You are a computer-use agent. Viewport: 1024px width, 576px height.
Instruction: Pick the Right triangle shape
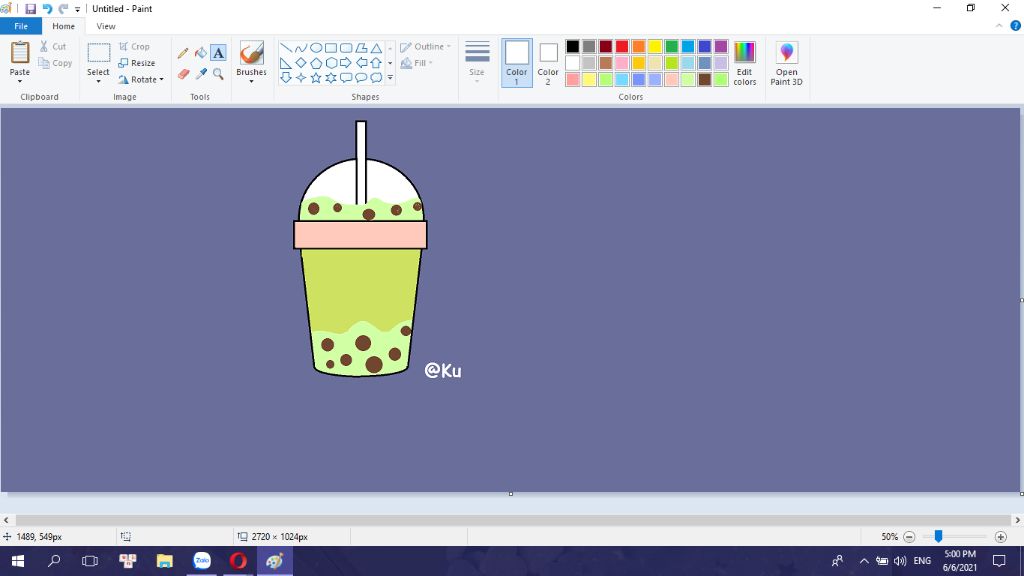point(286,63)
